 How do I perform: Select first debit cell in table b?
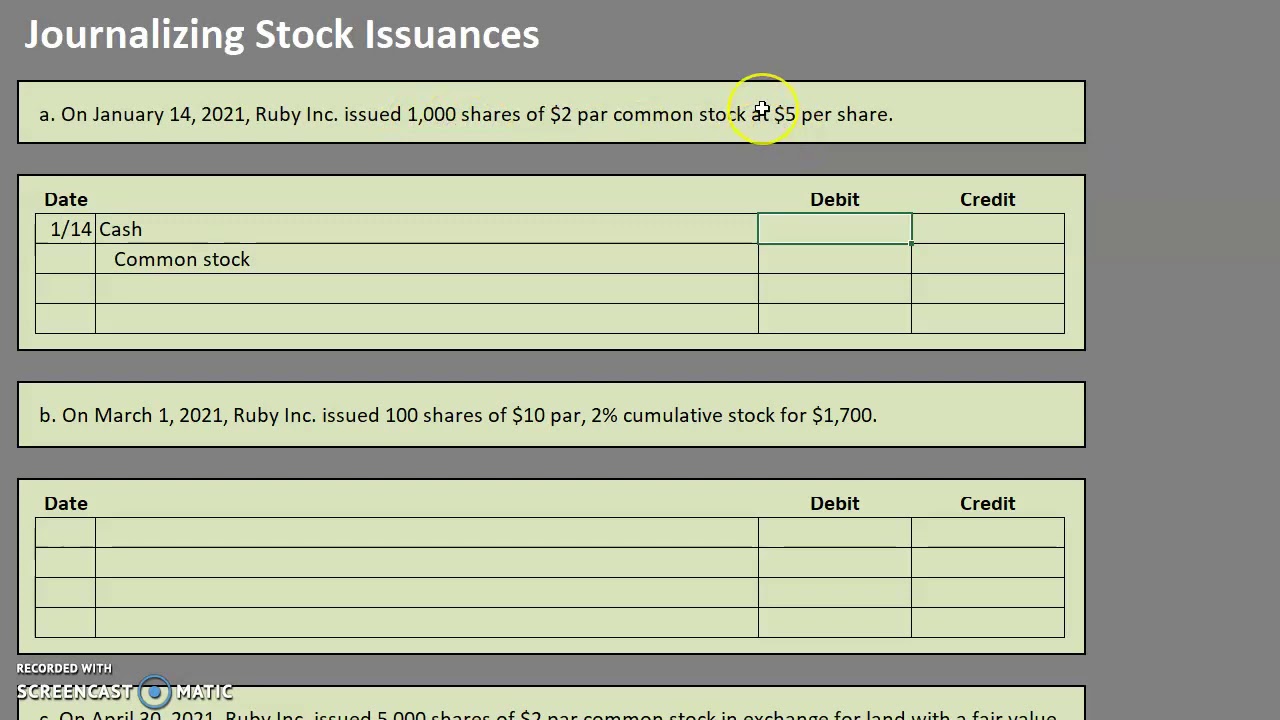[835, 532]
